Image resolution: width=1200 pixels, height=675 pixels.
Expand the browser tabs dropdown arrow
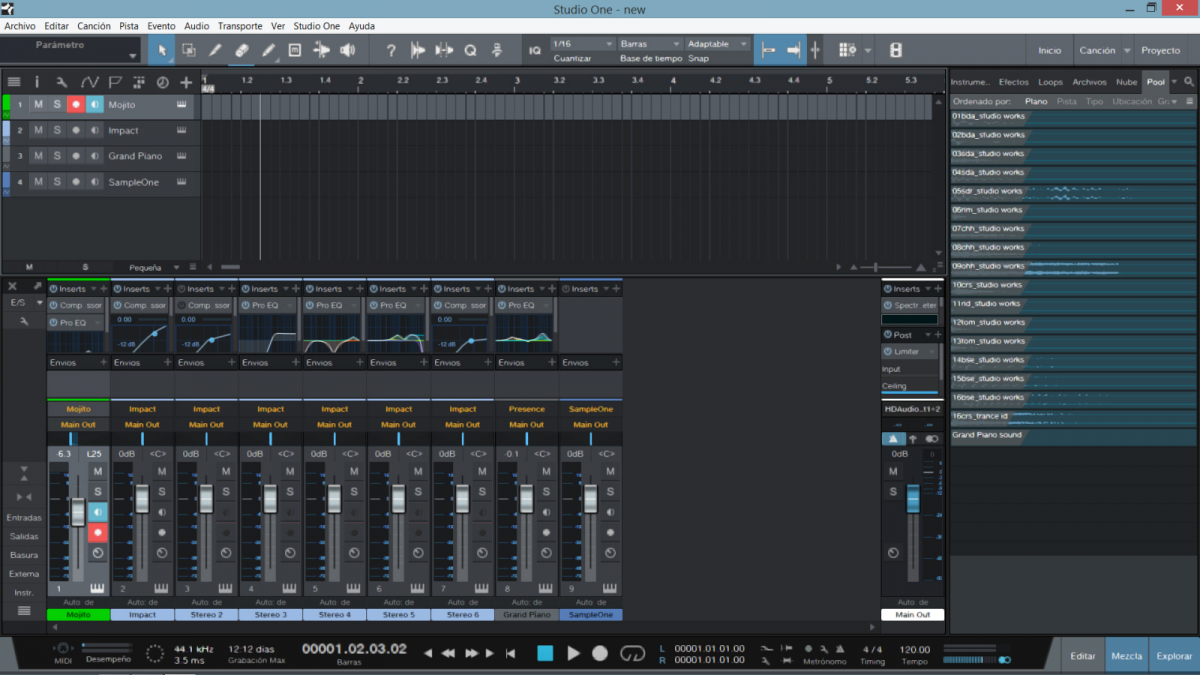[x=1175, y=82]
